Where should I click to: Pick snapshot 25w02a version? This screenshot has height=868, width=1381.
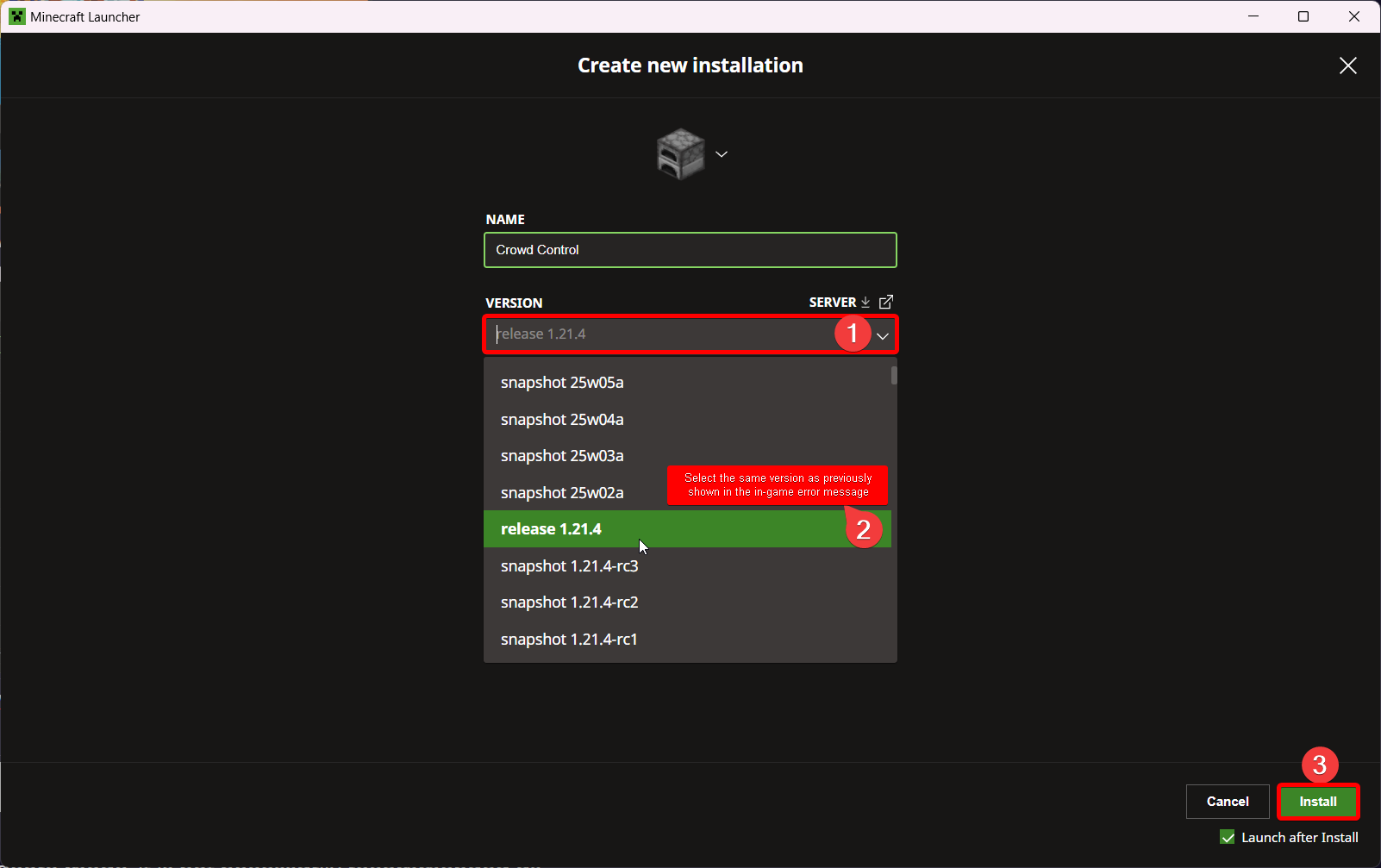(562, 493)
